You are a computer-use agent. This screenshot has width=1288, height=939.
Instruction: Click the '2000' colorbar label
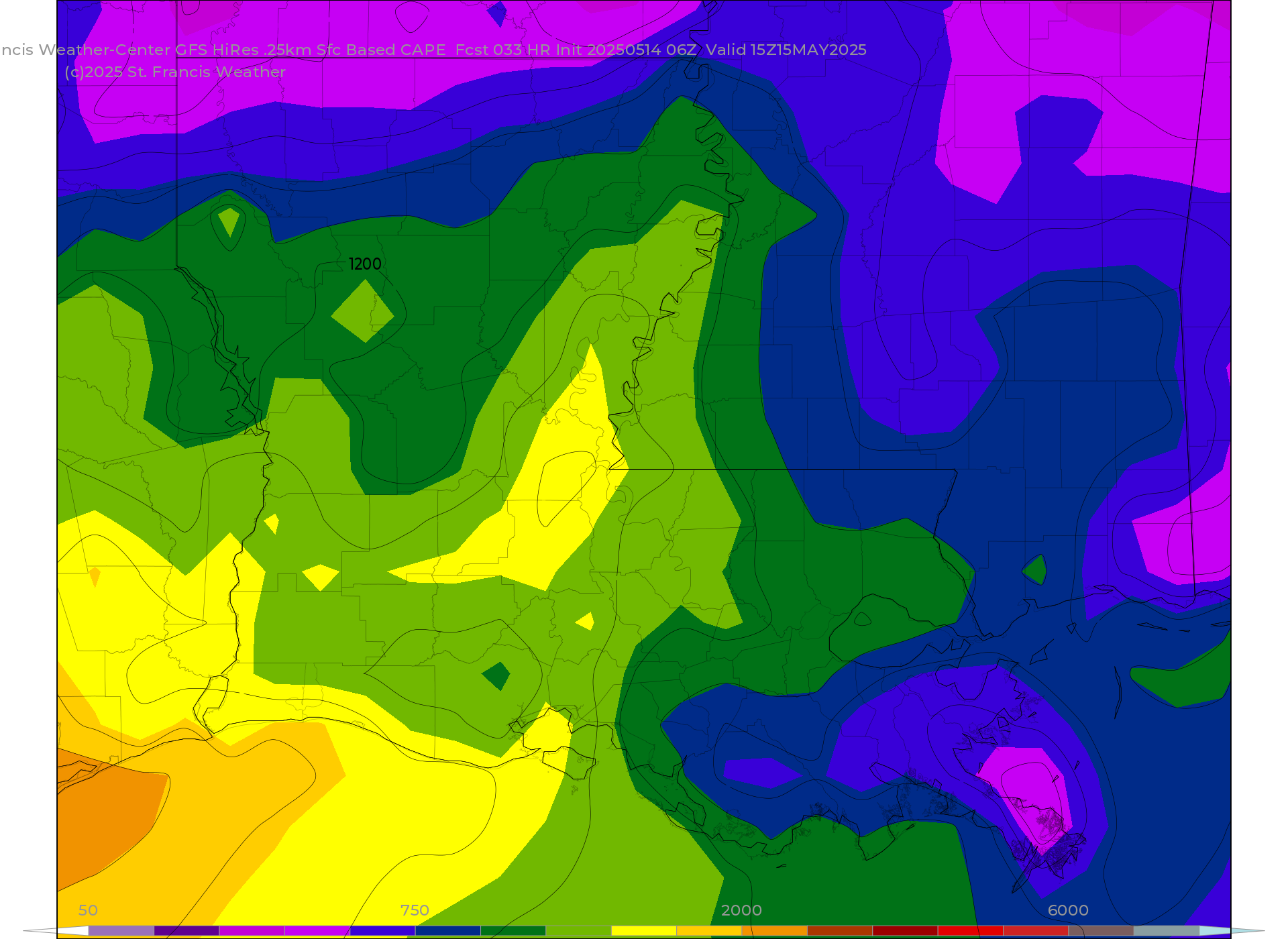pyautogui.click(x=741, y=910)
